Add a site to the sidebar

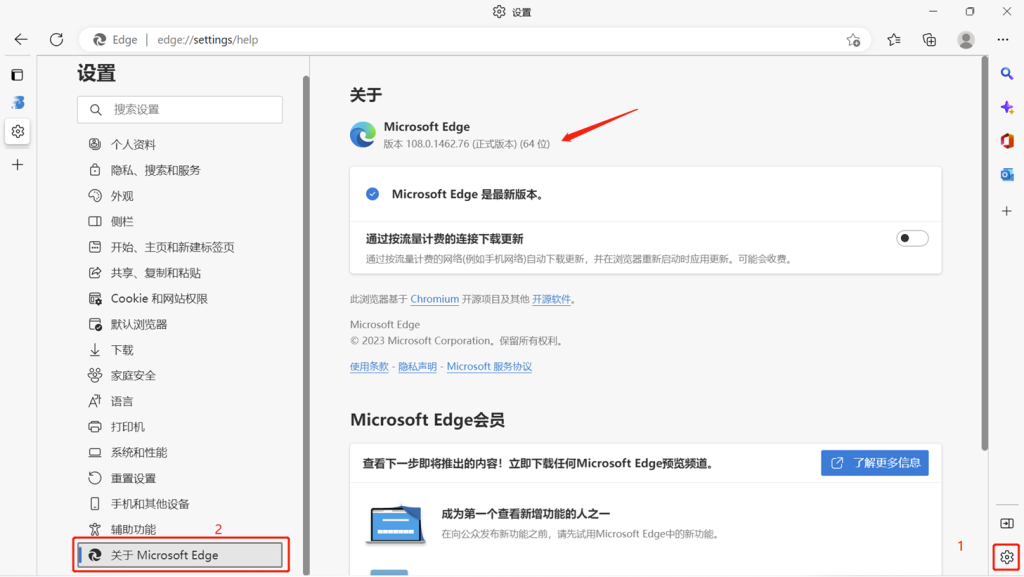pyautogui.click(x=1007, y=211)
